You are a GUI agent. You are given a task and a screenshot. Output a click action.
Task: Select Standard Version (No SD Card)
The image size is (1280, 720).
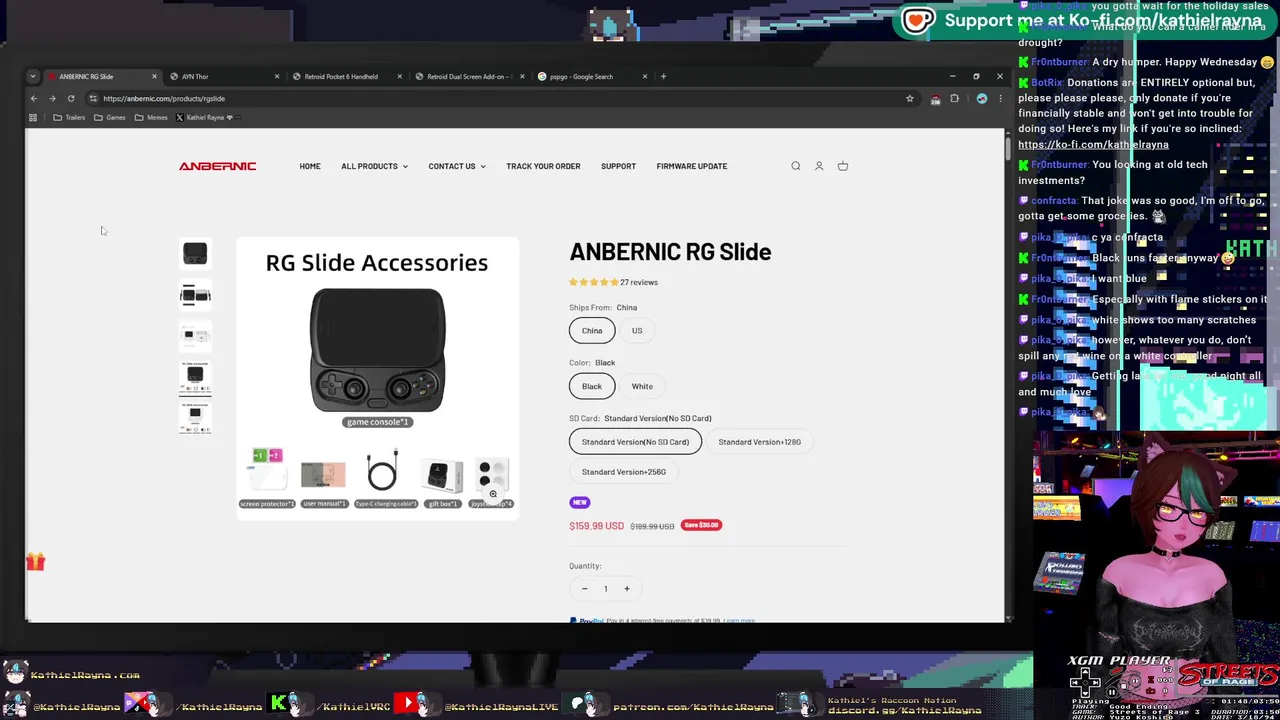tap(635, 442)
